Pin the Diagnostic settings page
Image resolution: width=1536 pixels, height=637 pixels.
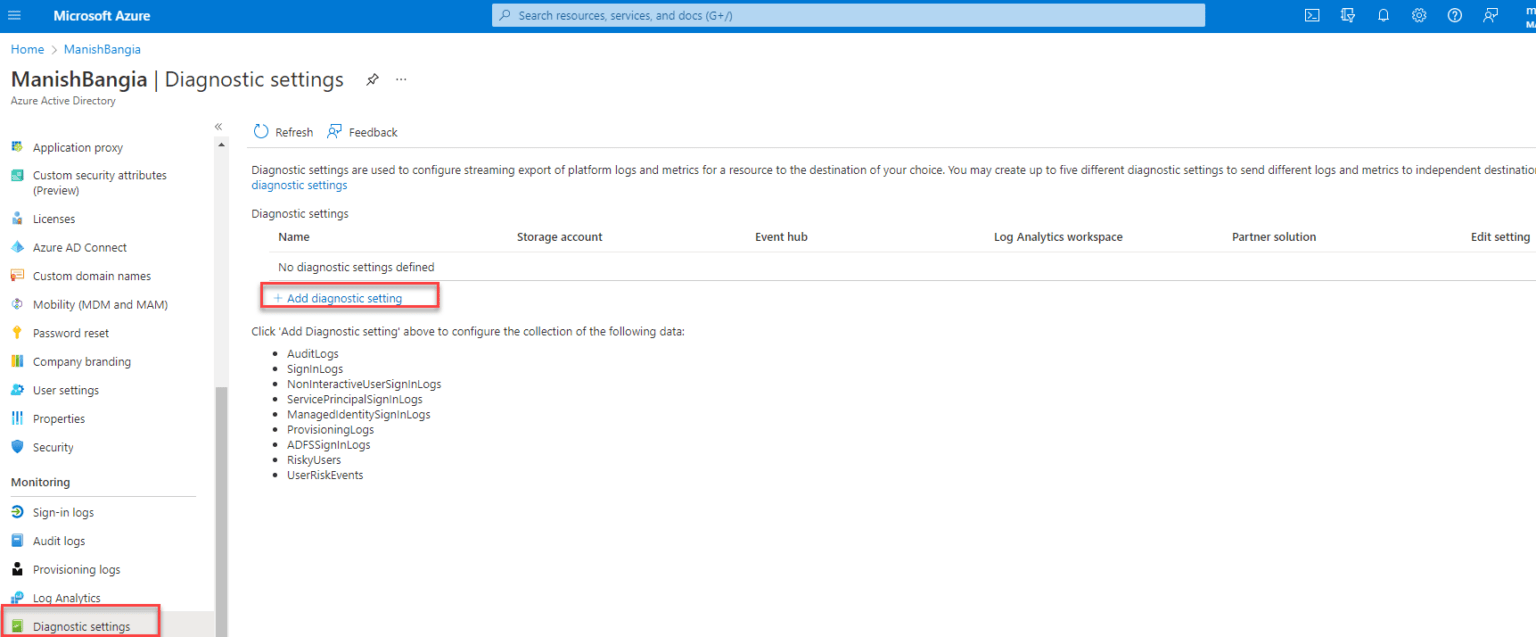pyautogui.click(x=372, y=79)
